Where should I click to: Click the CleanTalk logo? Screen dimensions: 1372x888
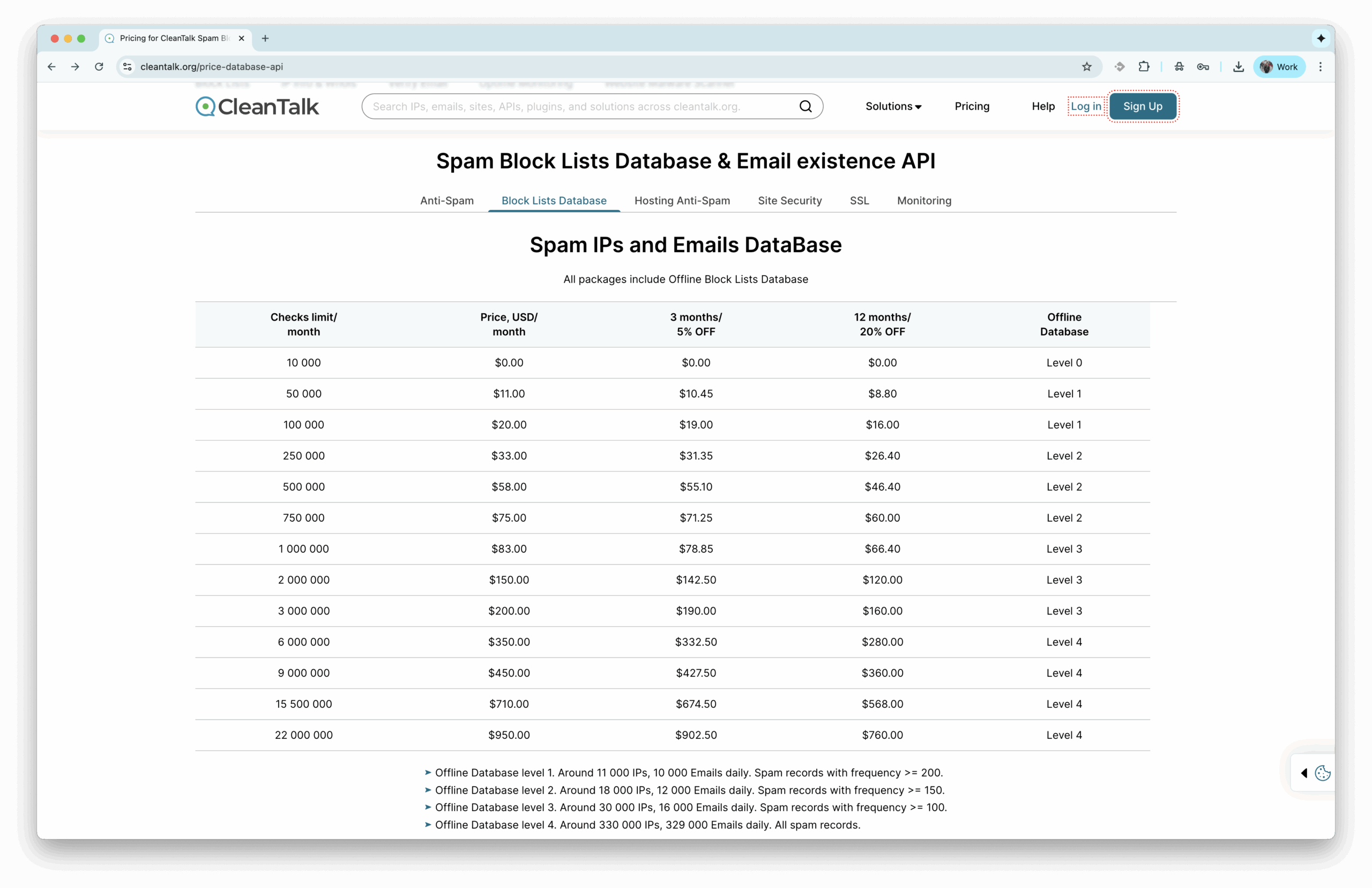257,107
